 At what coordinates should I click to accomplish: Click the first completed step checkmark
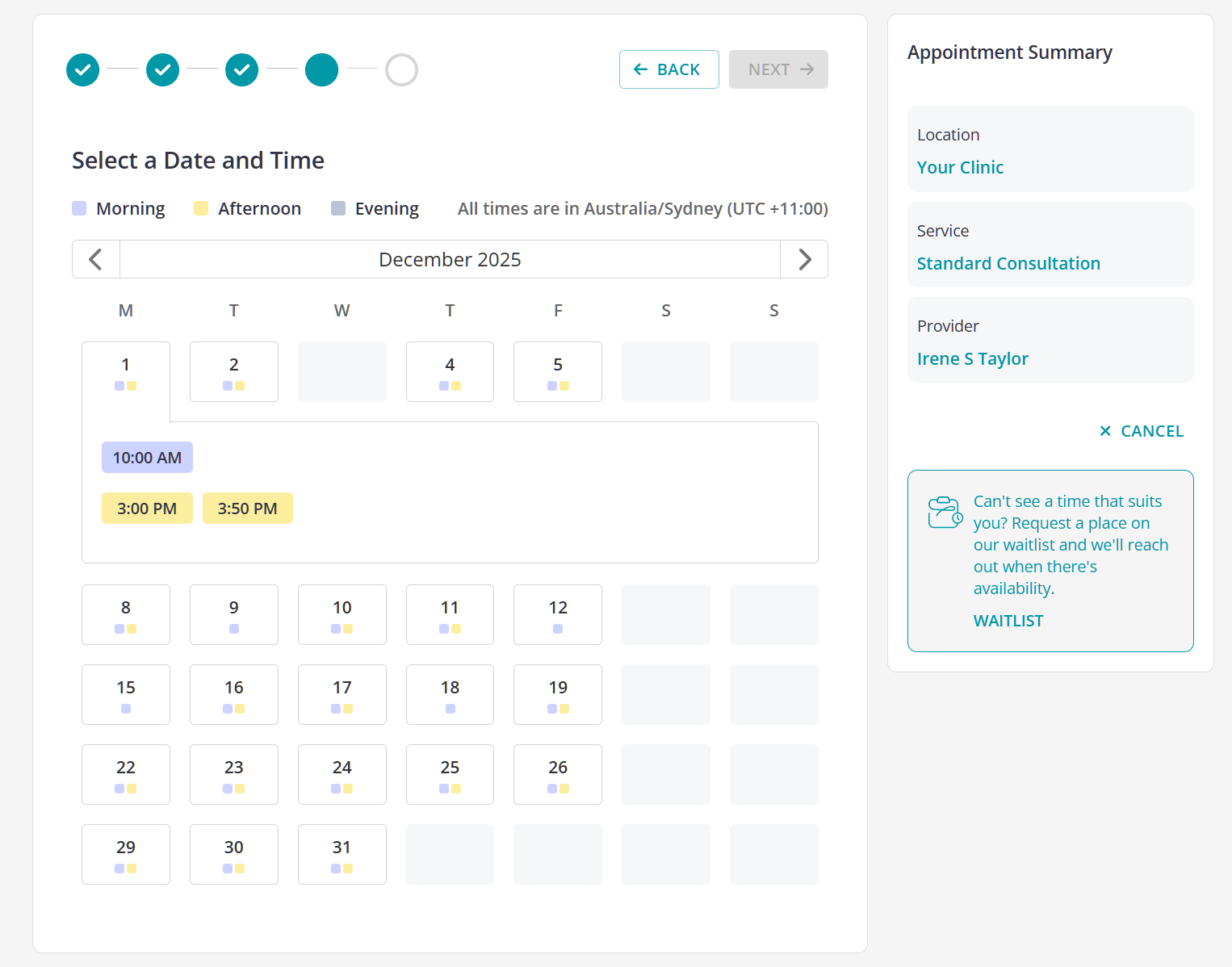coord(83,70)
